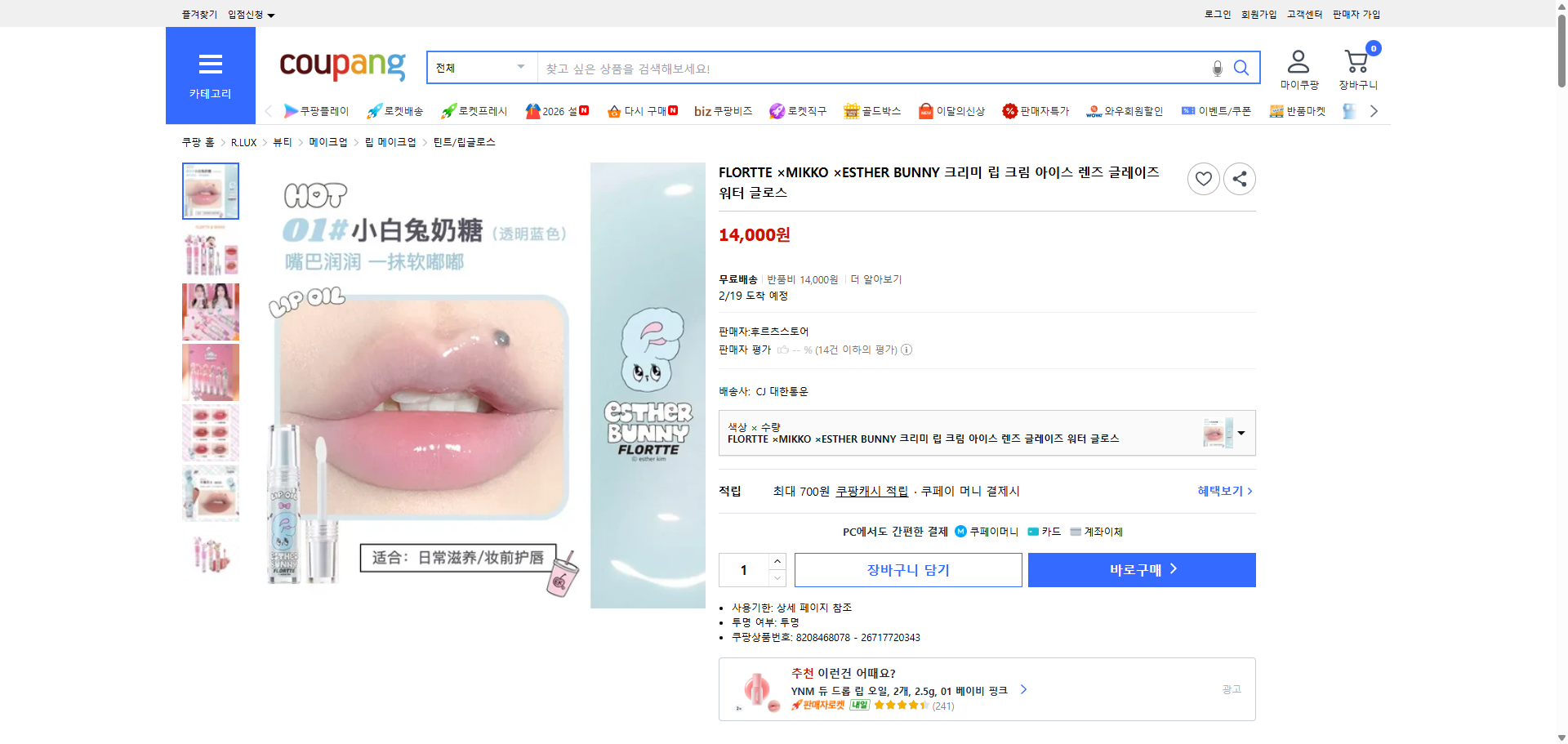Expand the color and quantity selection dropdown

tap(1240, 433)
